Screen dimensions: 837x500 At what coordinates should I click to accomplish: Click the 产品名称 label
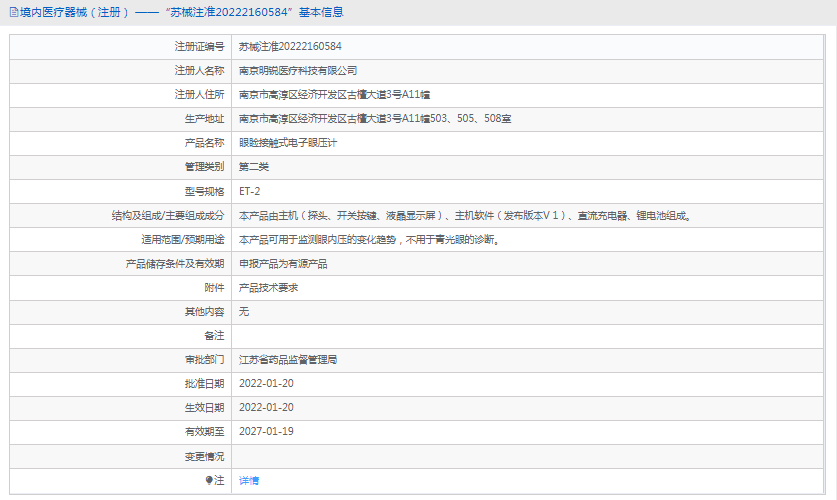click(x=204, y=142)
